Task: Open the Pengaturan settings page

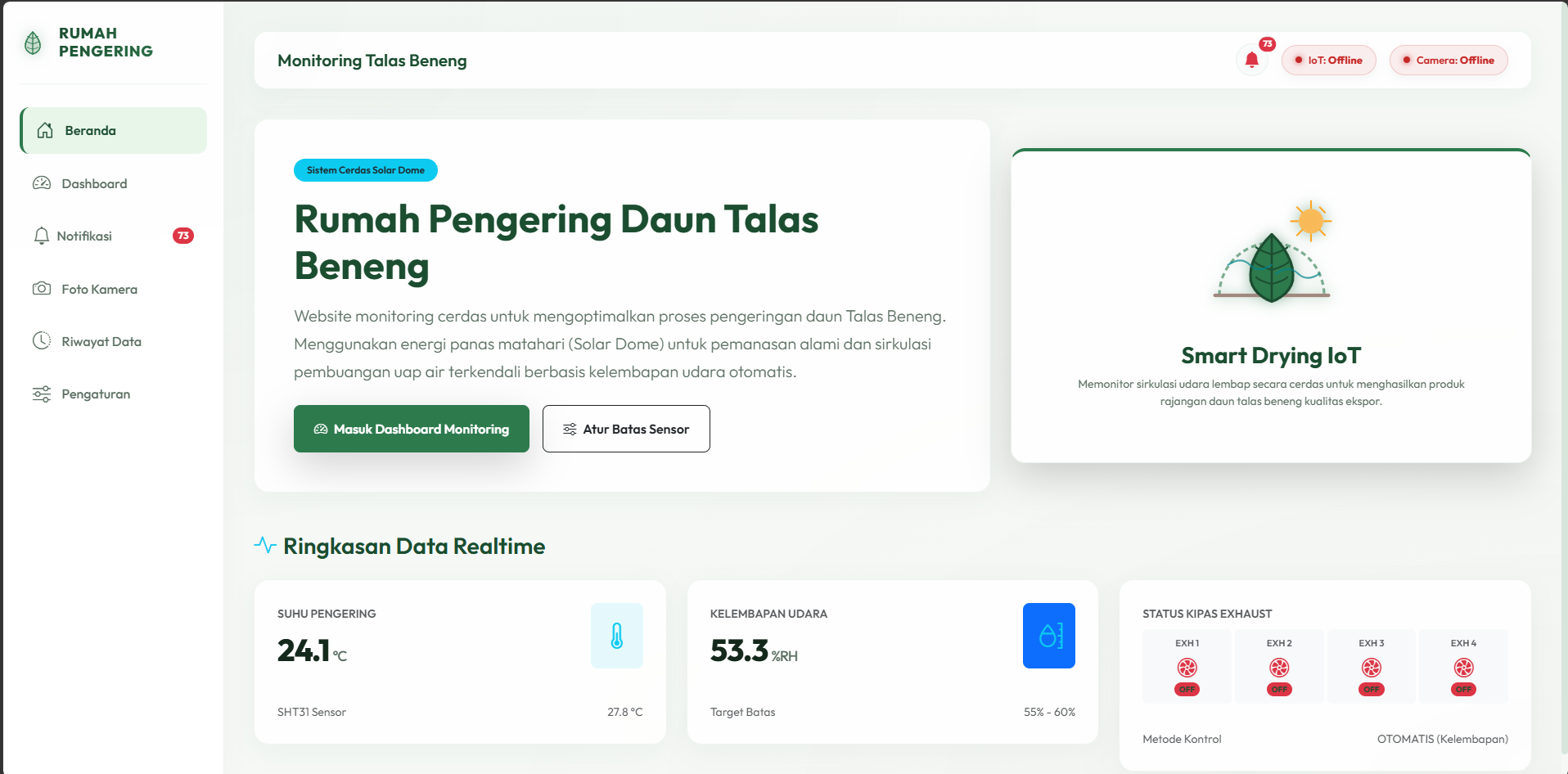Action: [114, 394]
